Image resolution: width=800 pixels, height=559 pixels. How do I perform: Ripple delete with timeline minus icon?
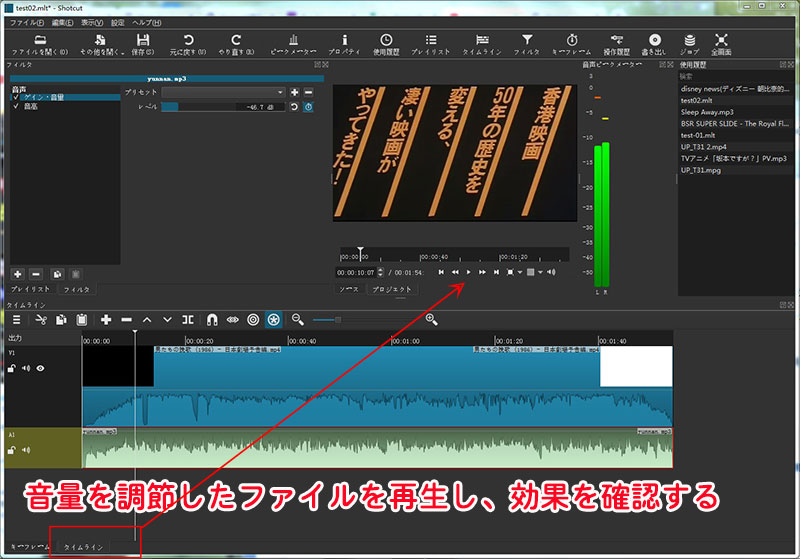pyautogui.click(x=127, y=320)
